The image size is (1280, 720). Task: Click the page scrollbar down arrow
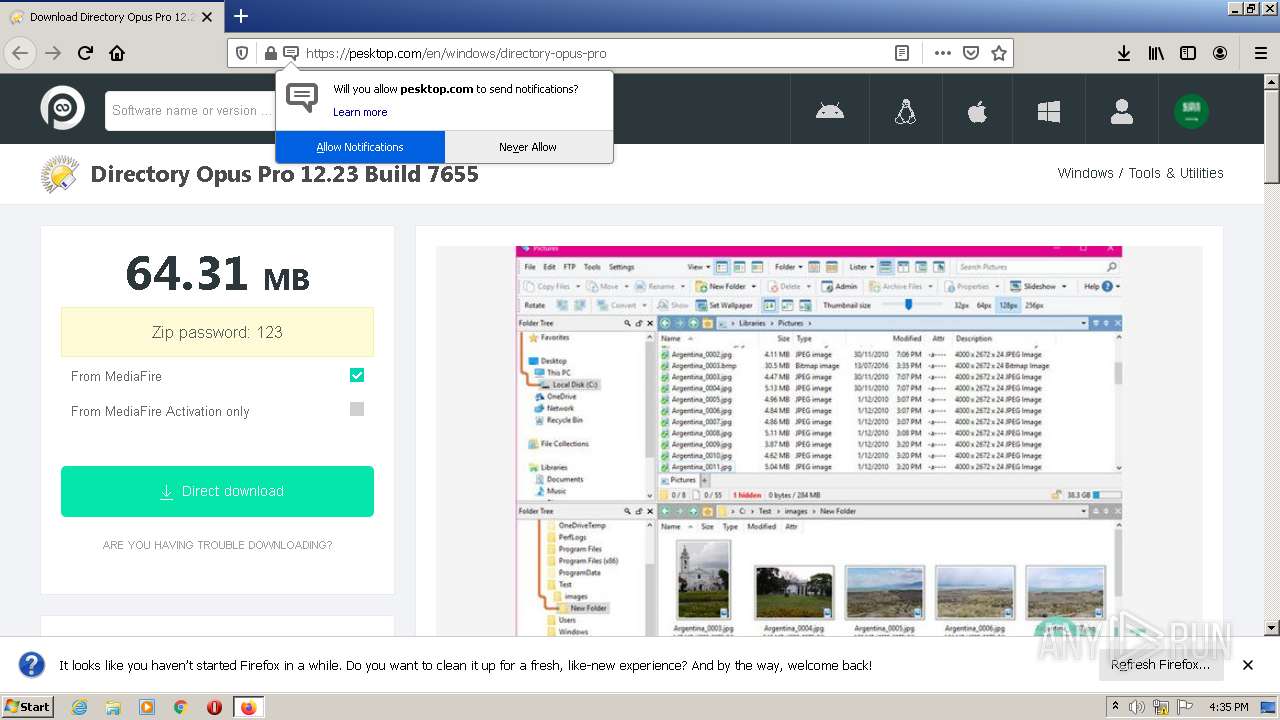[x=1271, y=628]
